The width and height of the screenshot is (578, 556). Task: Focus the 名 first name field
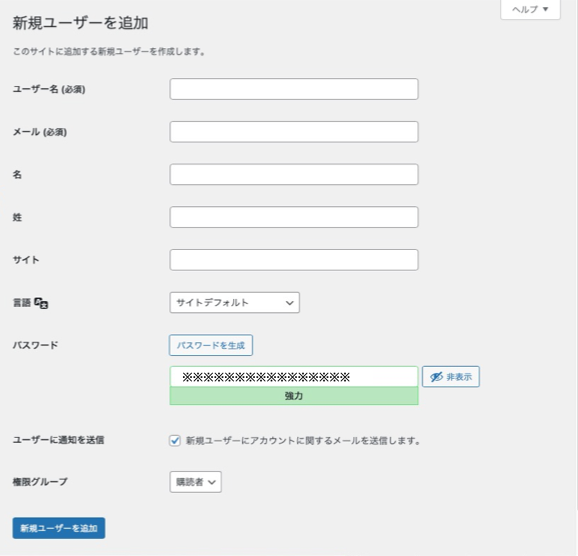294,174
